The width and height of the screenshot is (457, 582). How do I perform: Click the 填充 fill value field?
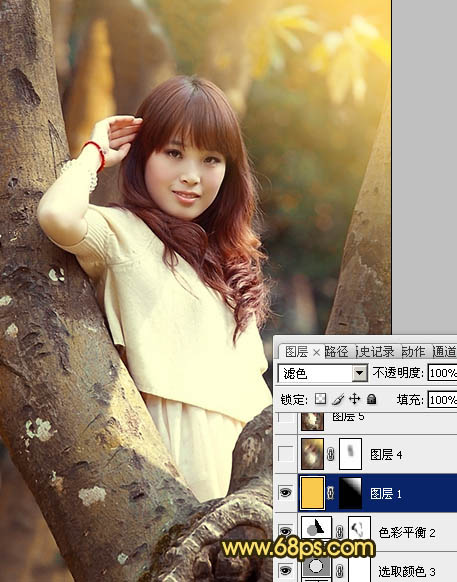pyautogui.click(x=442, y=399)
